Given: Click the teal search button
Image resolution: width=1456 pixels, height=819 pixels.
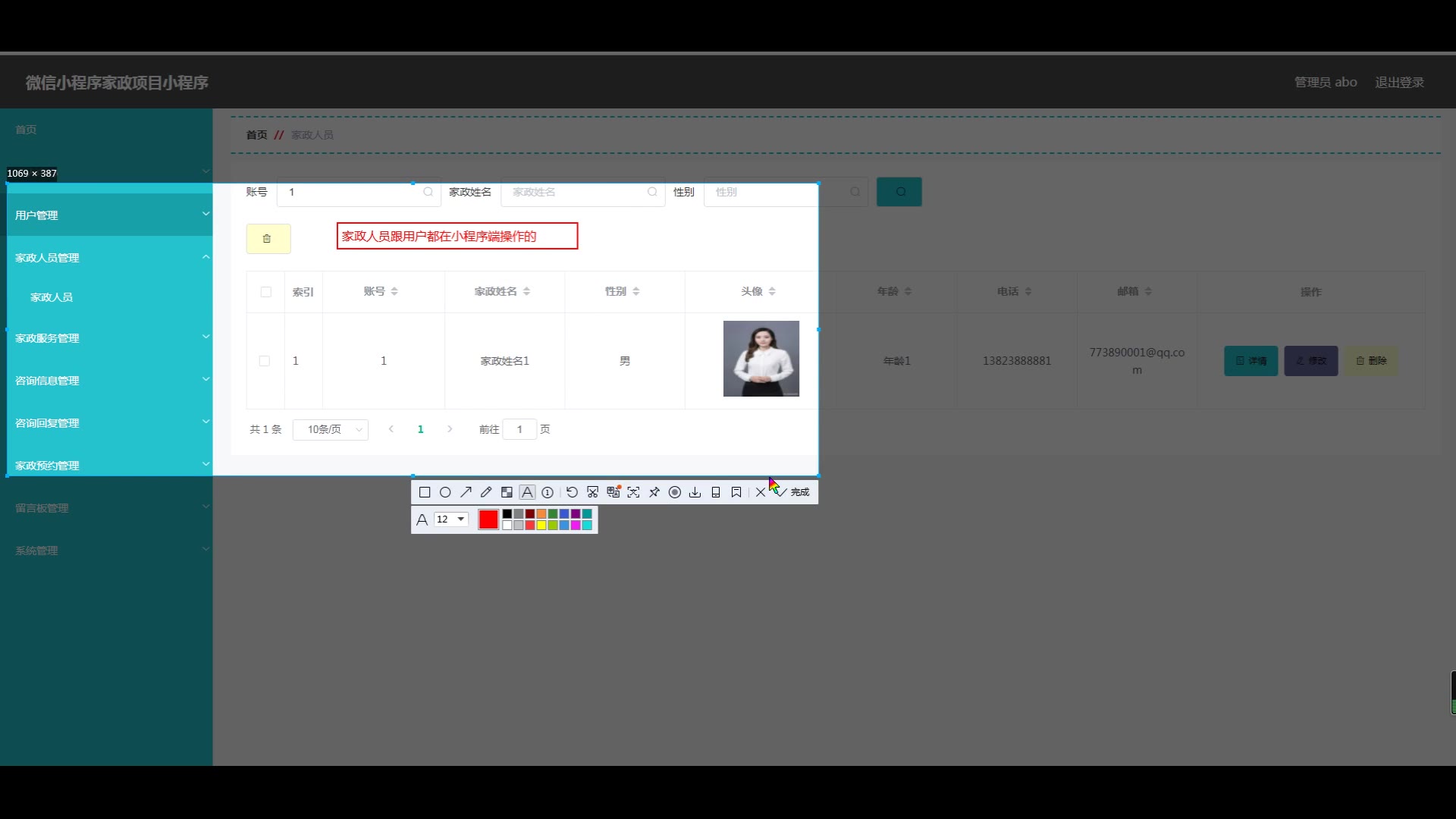Looking at the screenshot, I should point(899,192).
